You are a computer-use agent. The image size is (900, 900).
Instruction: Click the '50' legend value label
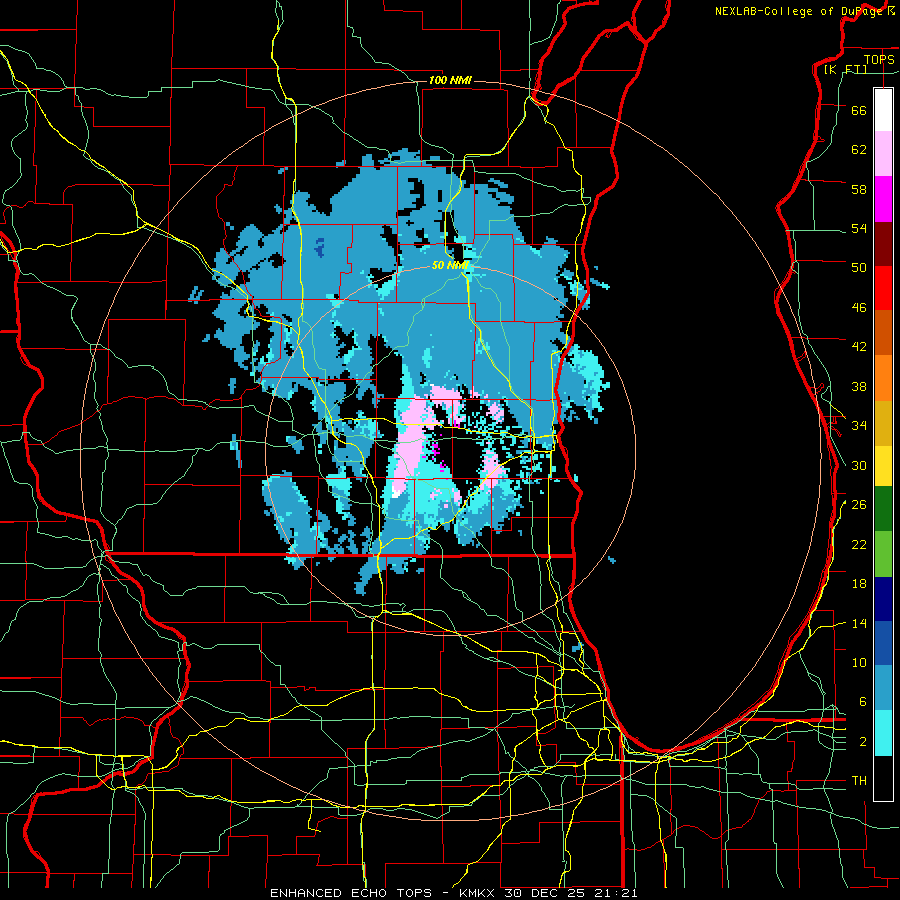pyautogui.click(x=859, y=267)
